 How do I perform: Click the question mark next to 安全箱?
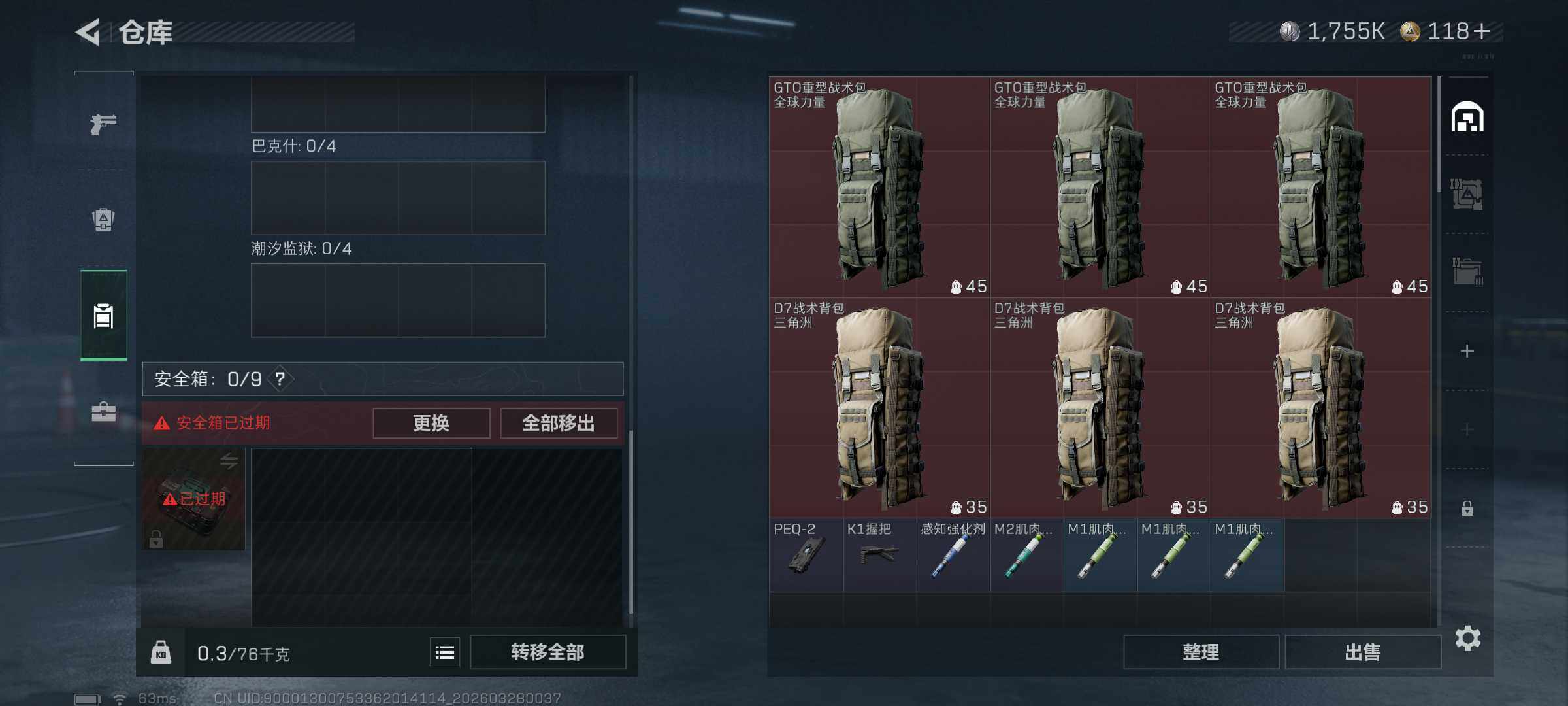(x=280, y=378)
